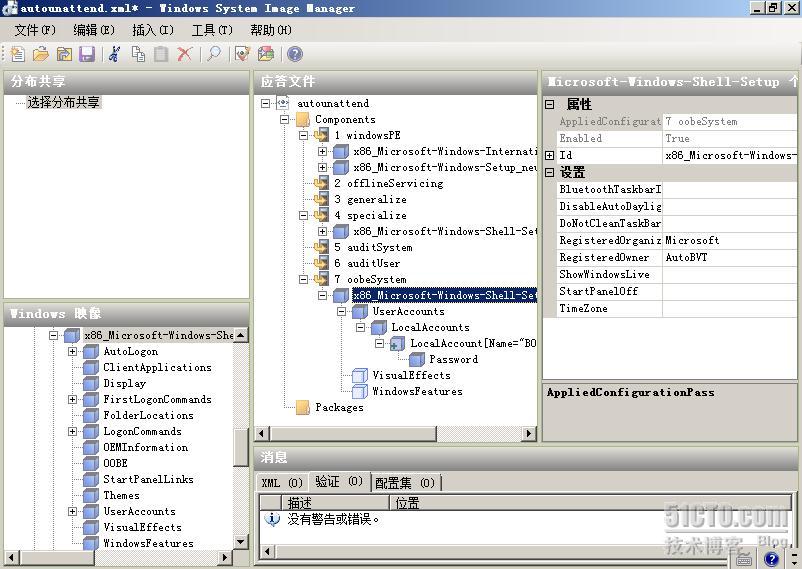Collapse the LocalAccounts node

click(361, 327)
